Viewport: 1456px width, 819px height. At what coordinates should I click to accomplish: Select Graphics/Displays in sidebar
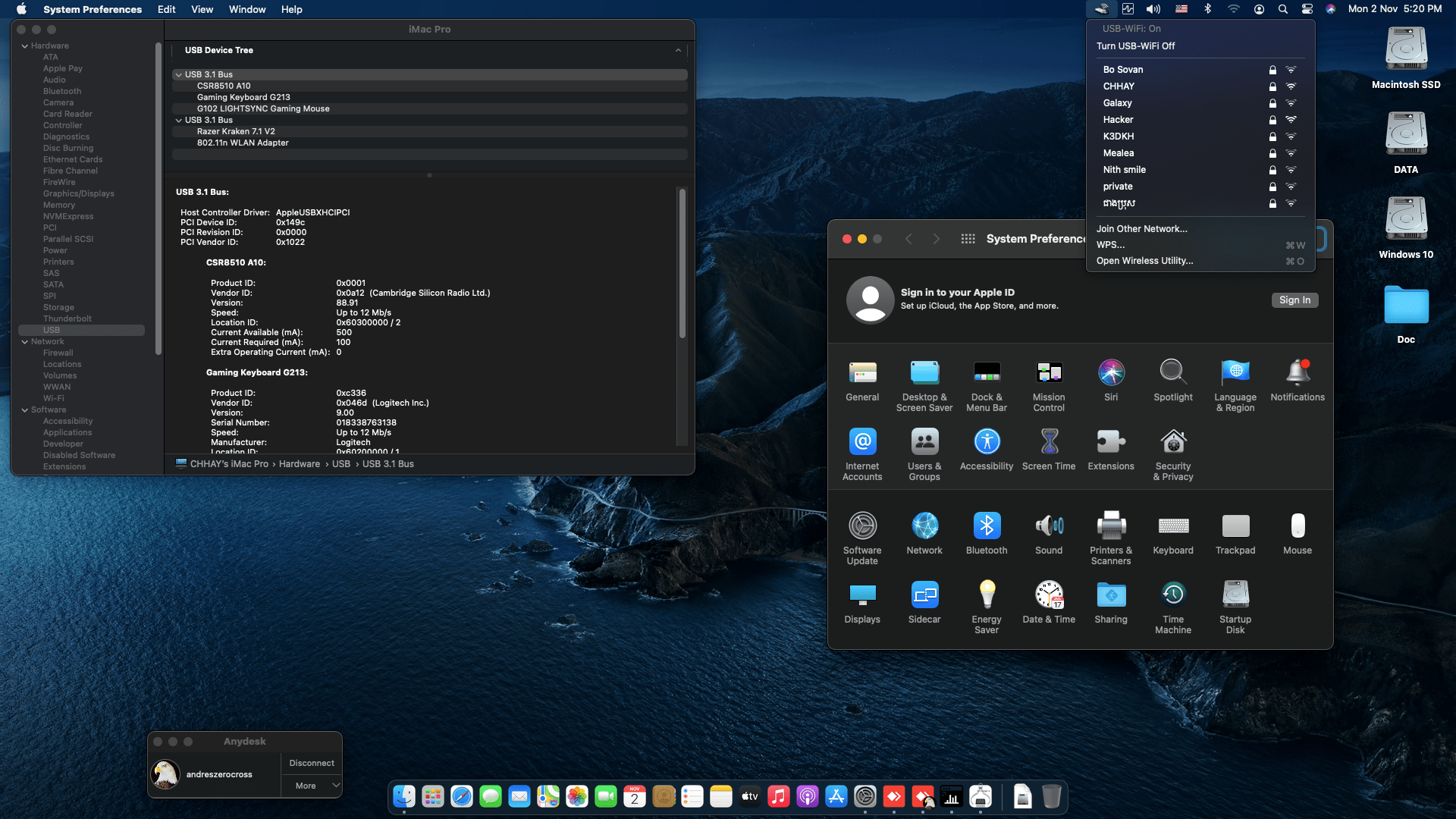[79, 194]
